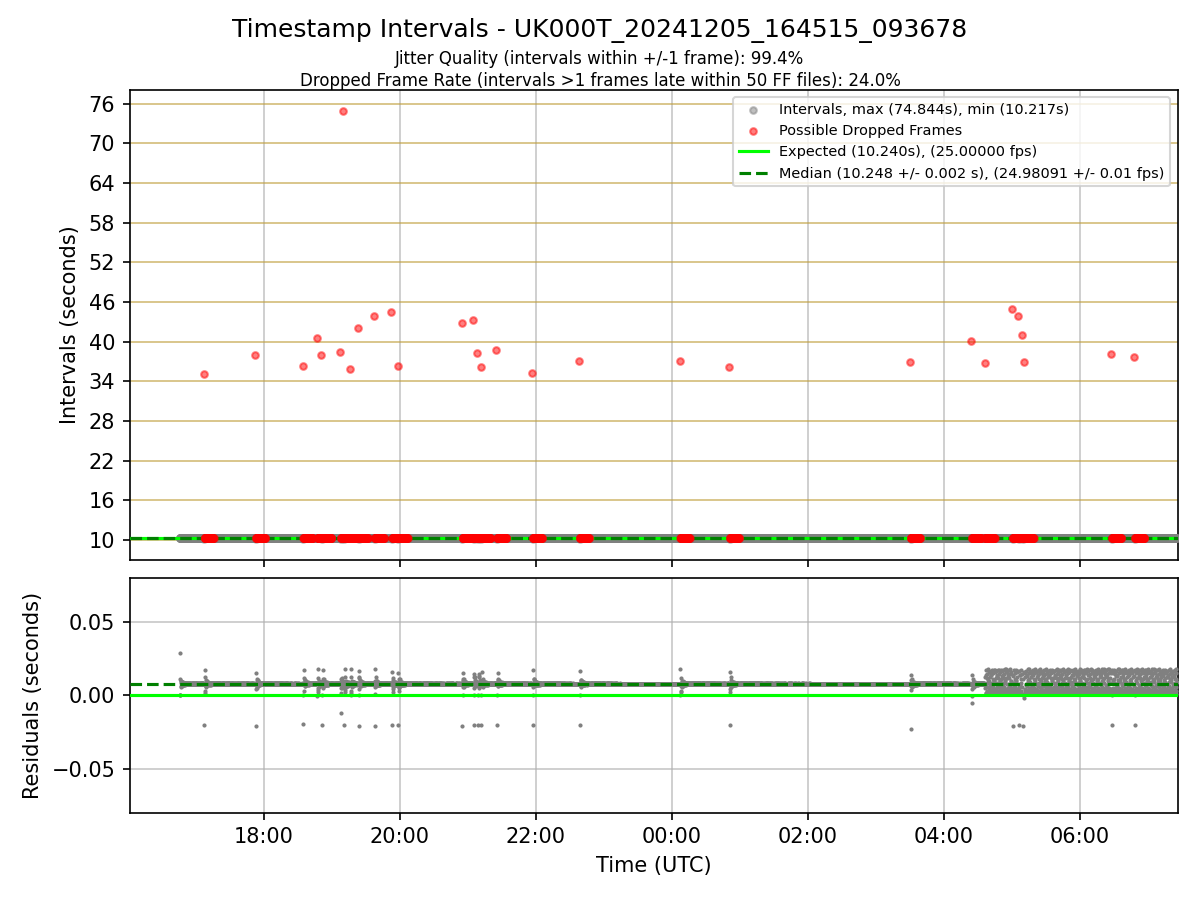Click legend entry "Intervals, max (74.844s), min (10.217s)"

924,108
